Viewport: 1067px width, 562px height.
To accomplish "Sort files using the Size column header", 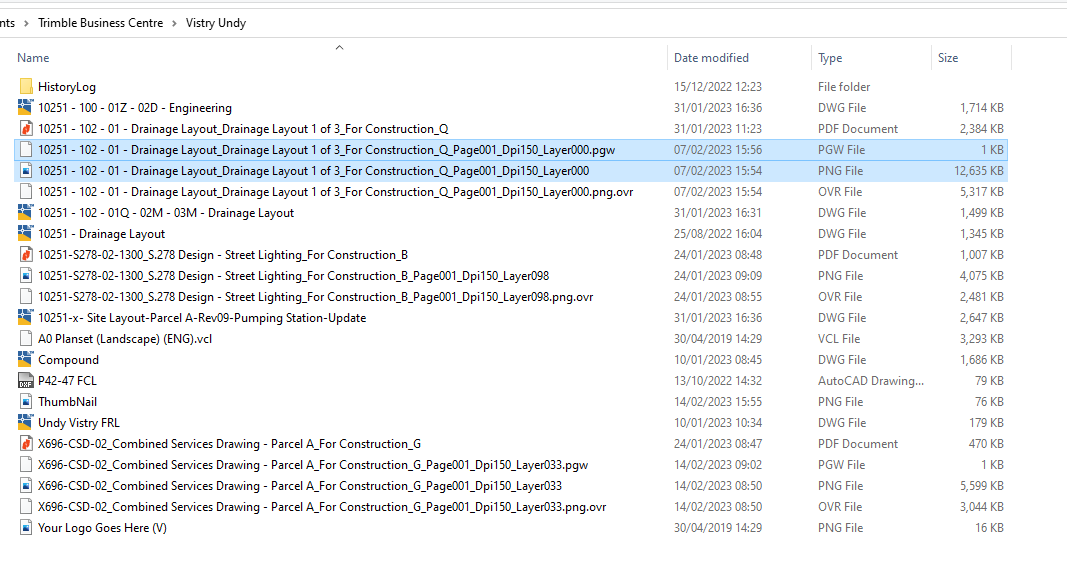I will tap(948, 58).
